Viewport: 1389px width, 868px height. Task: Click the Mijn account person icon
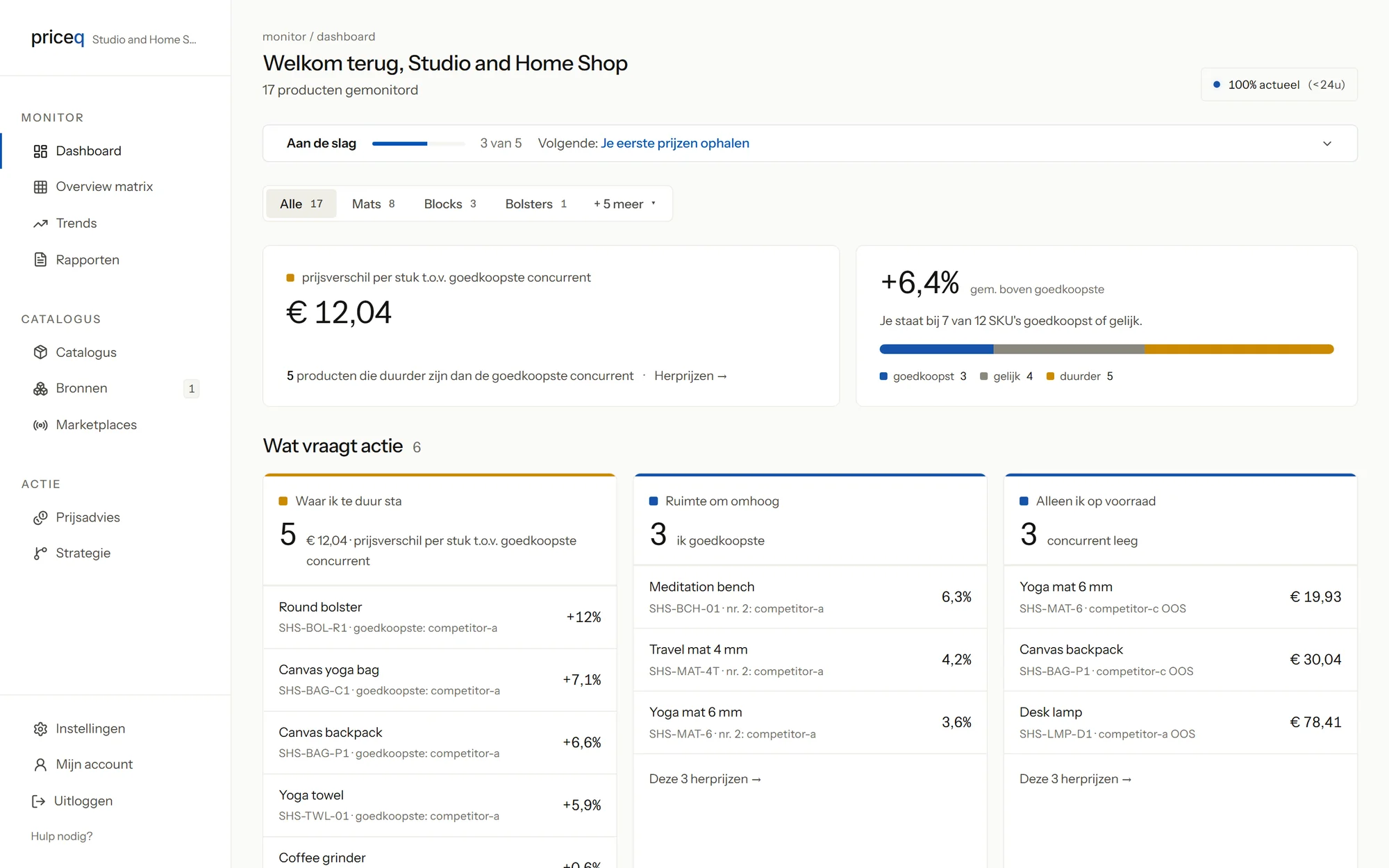pyautogui.click(x=40, y=765)
